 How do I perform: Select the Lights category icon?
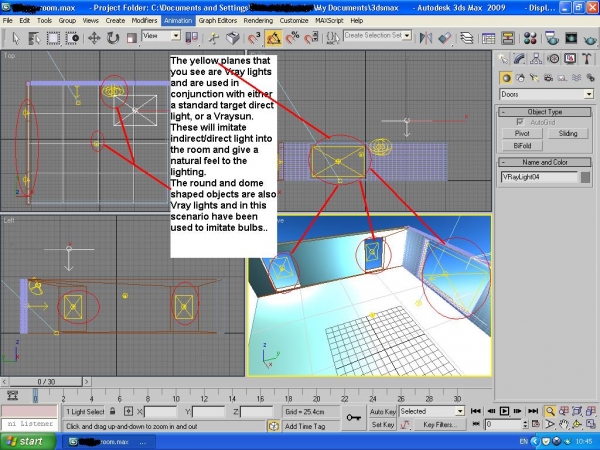tap(534, 78)
